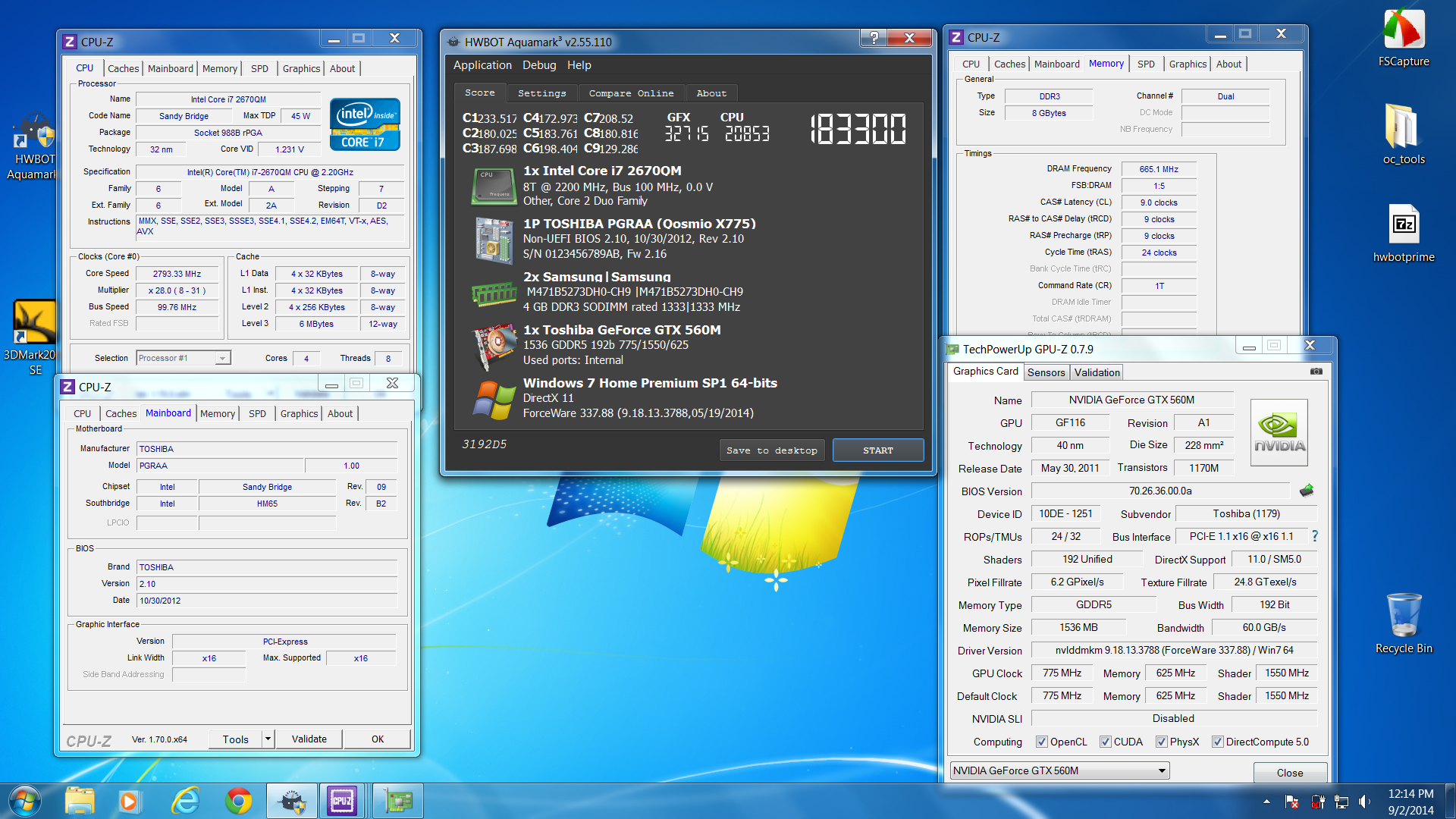Click the volume speaker tray icon
This screenshot has width=1456, height=819.
1365,802
